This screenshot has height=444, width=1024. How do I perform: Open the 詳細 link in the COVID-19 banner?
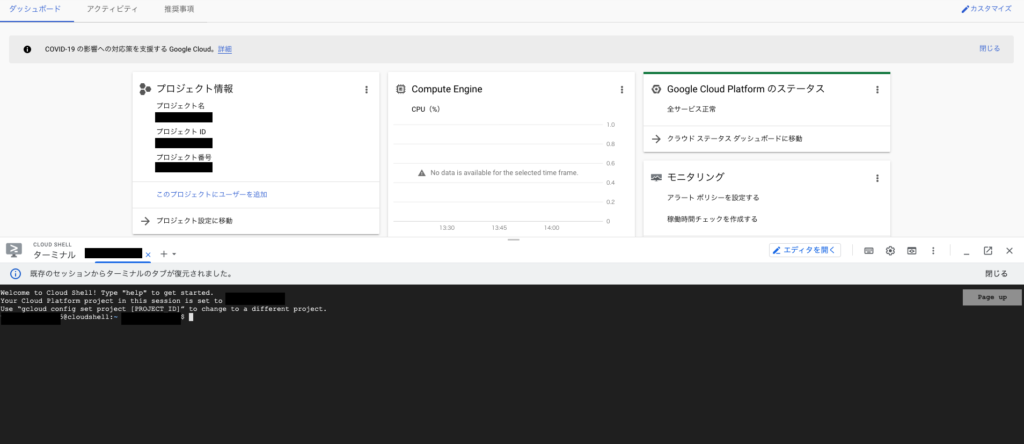click(x=225, y=49)
